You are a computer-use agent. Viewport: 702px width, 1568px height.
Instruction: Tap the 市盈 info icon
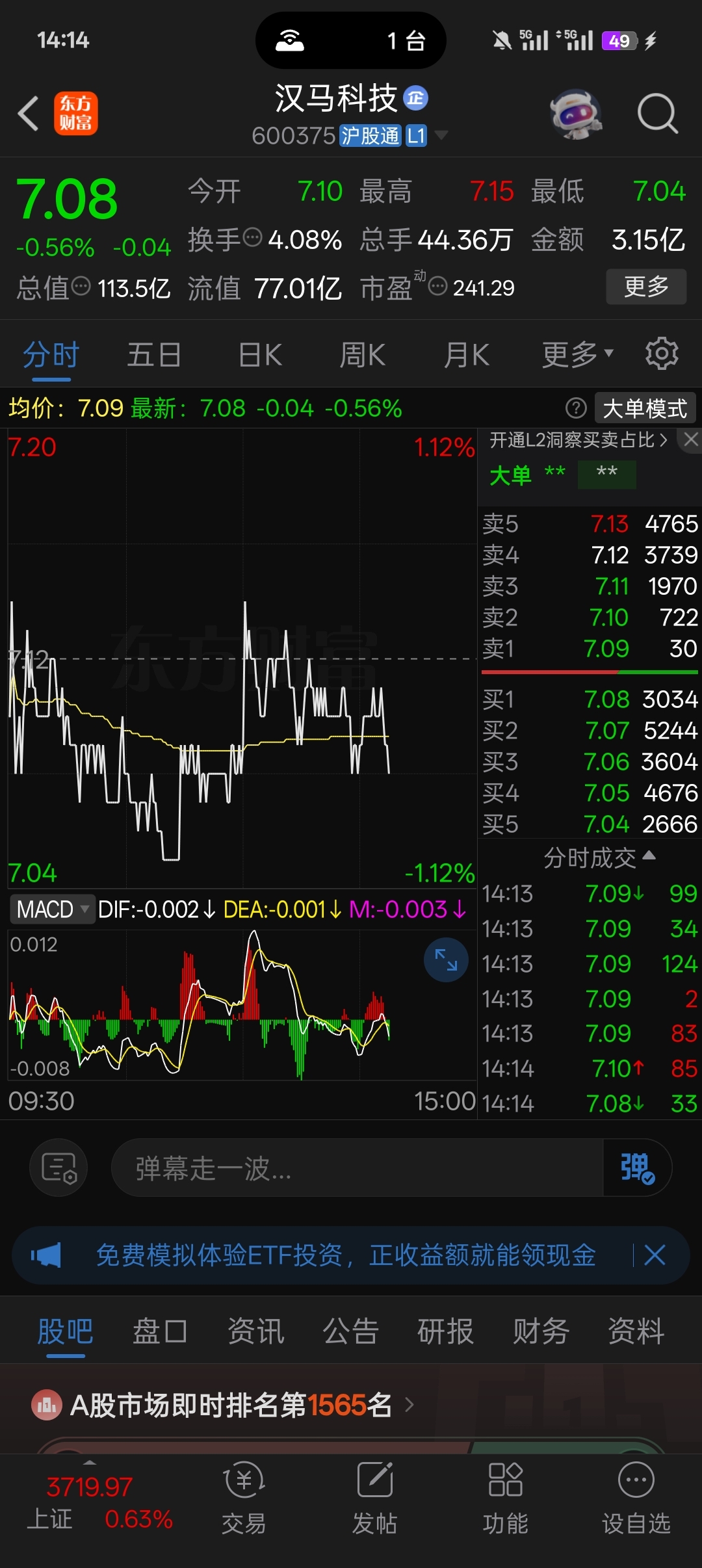(438, 285)
